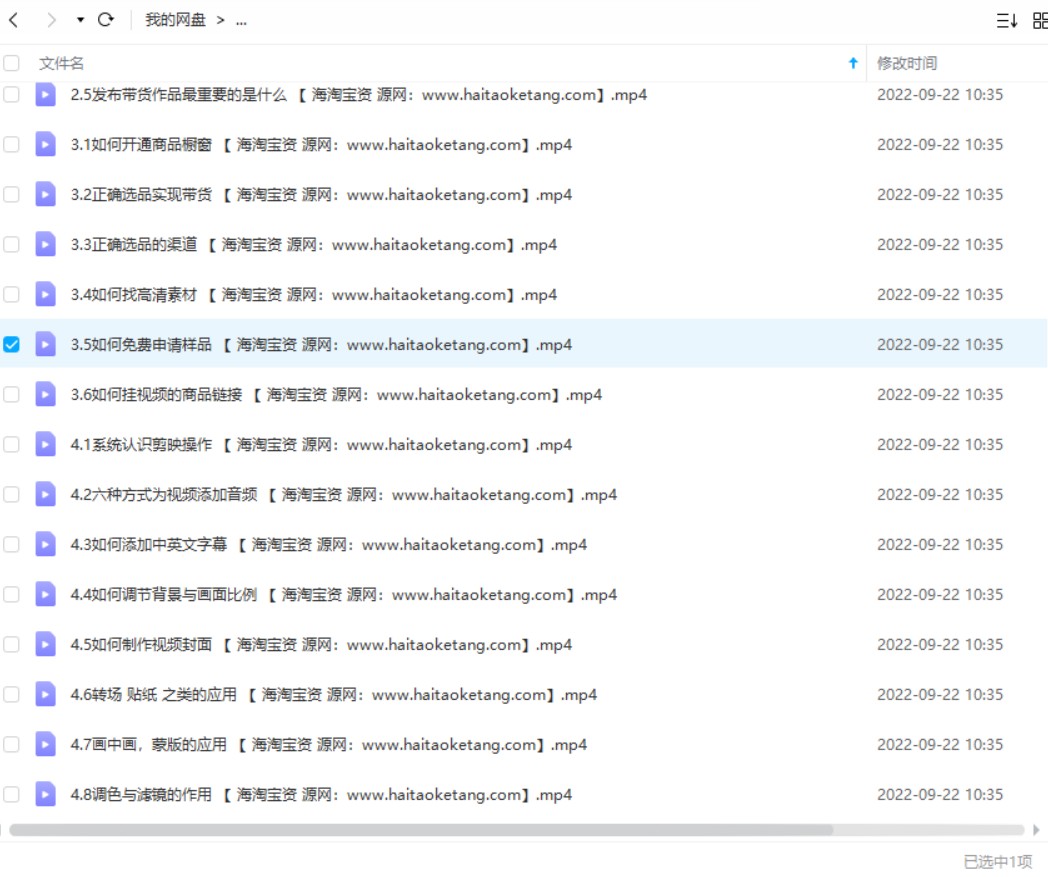Click video icon of 4.5如何制作视频封面
Image resolution: width=1048 pixels, height=877 pixels.
[x=45, y=644]
